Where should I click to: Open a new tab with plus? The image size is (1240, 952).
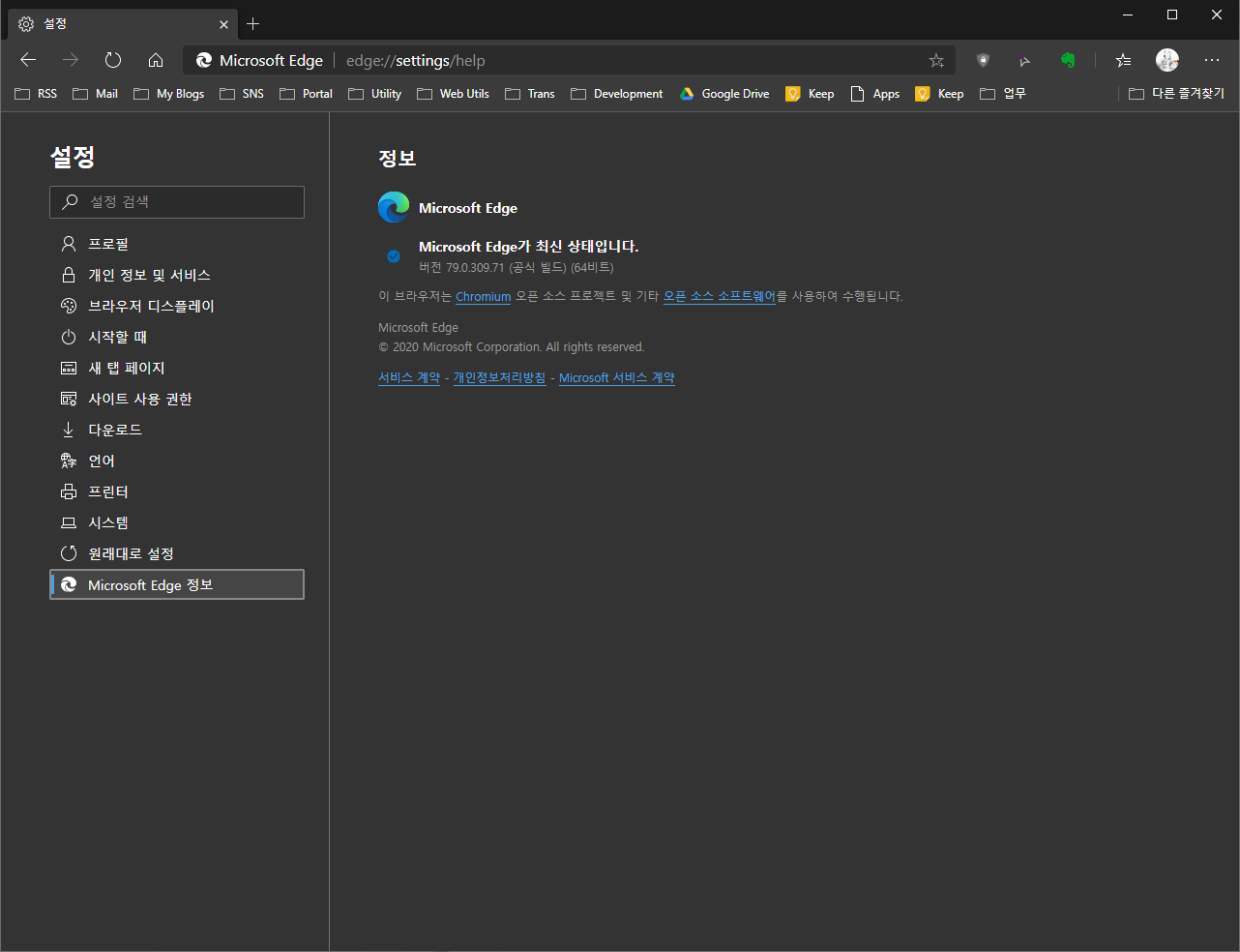tap(252, 23)
